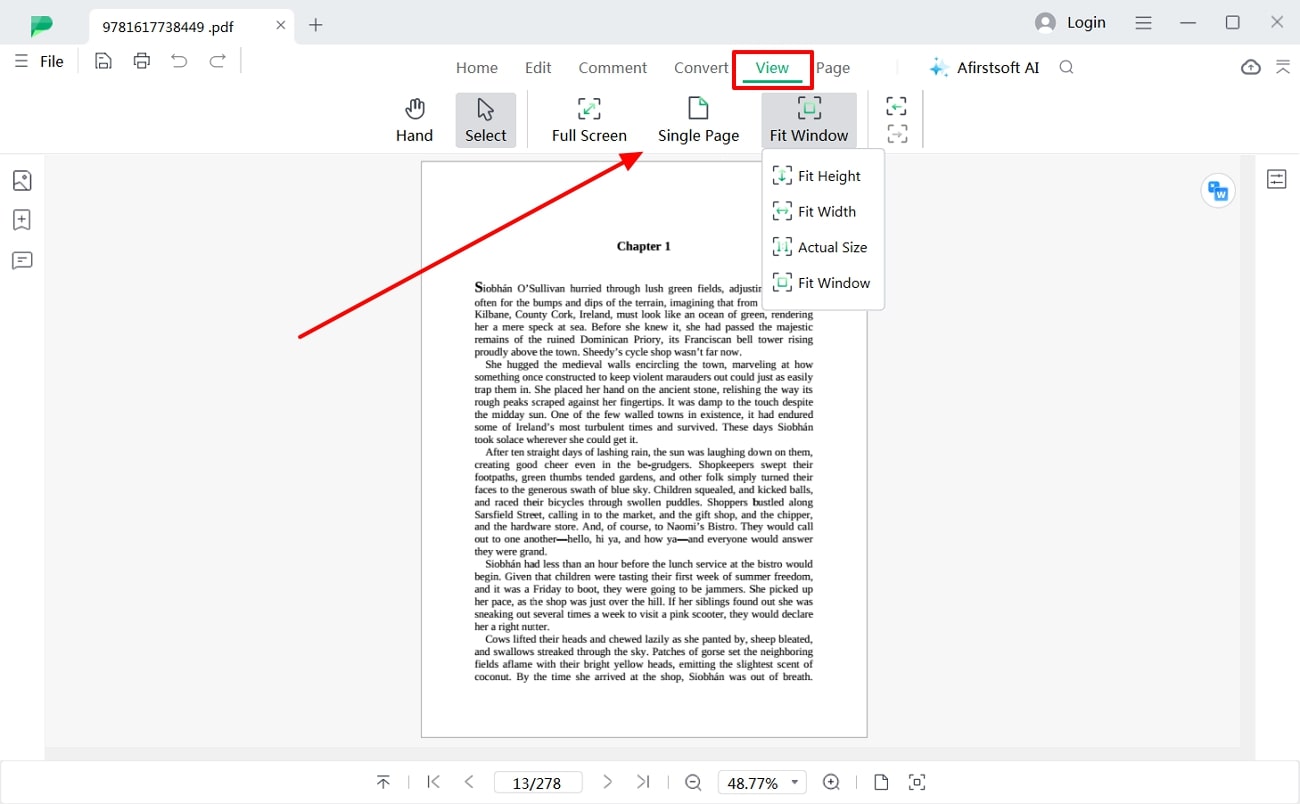Enter Full Screen mode
The width and height of the screenshot is (1300, 804).
click(589, 121)
